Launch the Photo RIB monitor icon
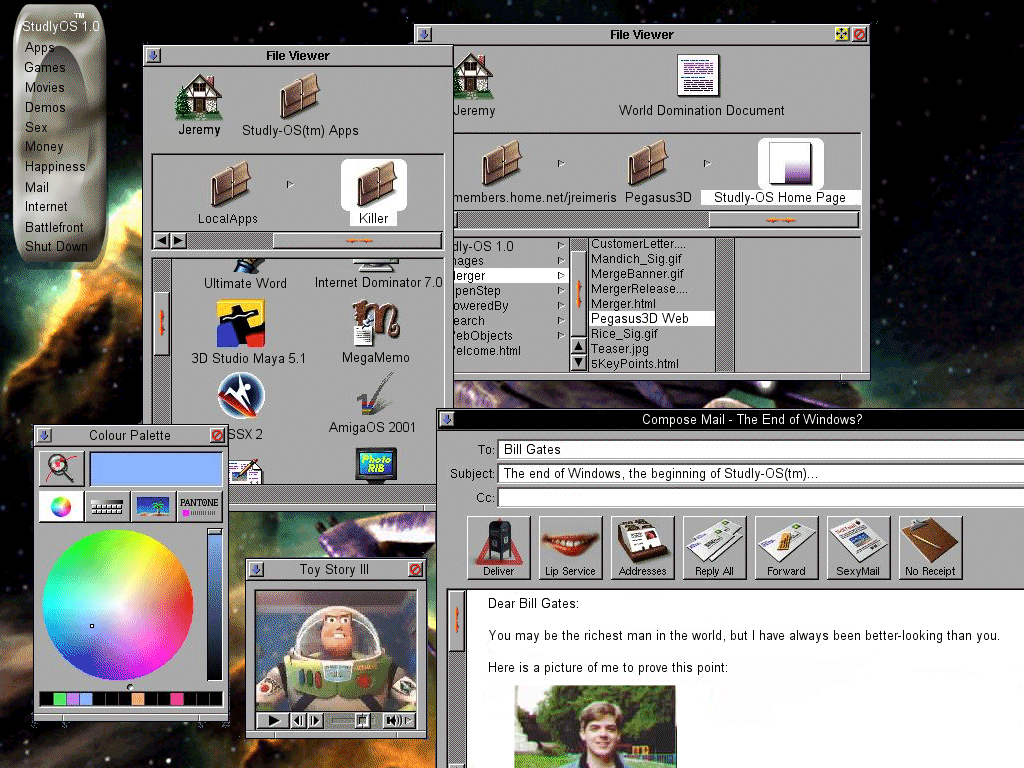The width and height of the screenshot is (1024, 768). click(376, 464)
